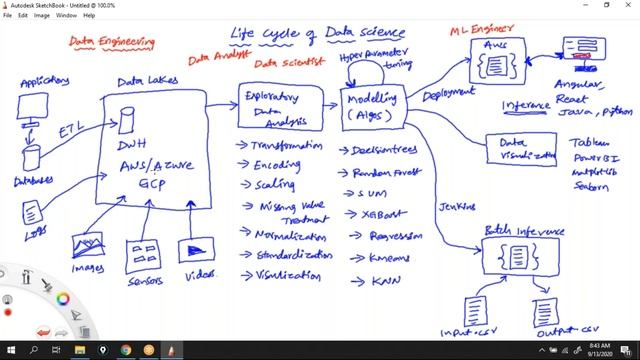Open the Image menu
This screenshot has height=360, width=640.
pyautogui.click(x=42, y=16)
